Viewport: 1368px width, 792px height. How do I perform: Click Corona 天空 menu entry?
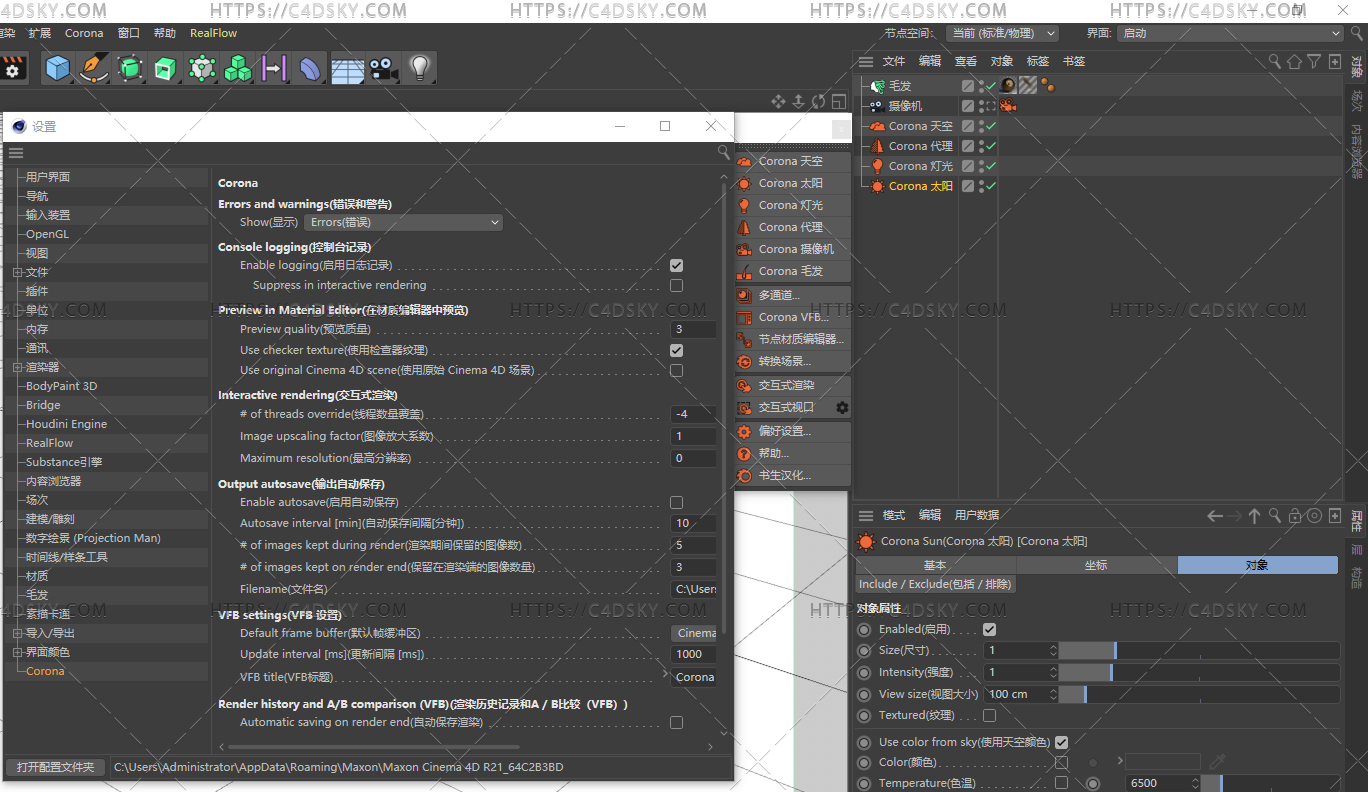coord(793,161)
